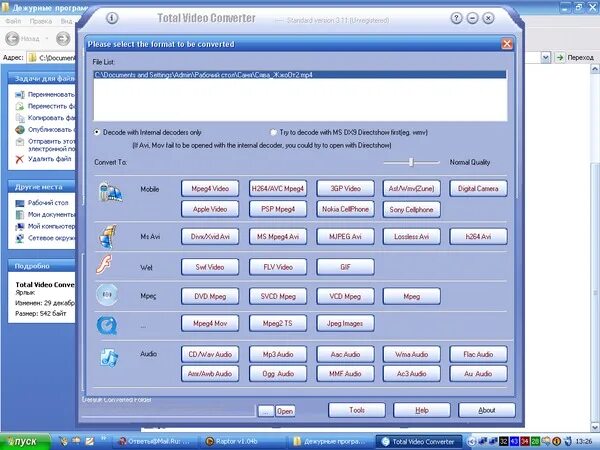Pick Digital Camera format
This screenshot has width=600, height=450.
(x=478, y=189)
